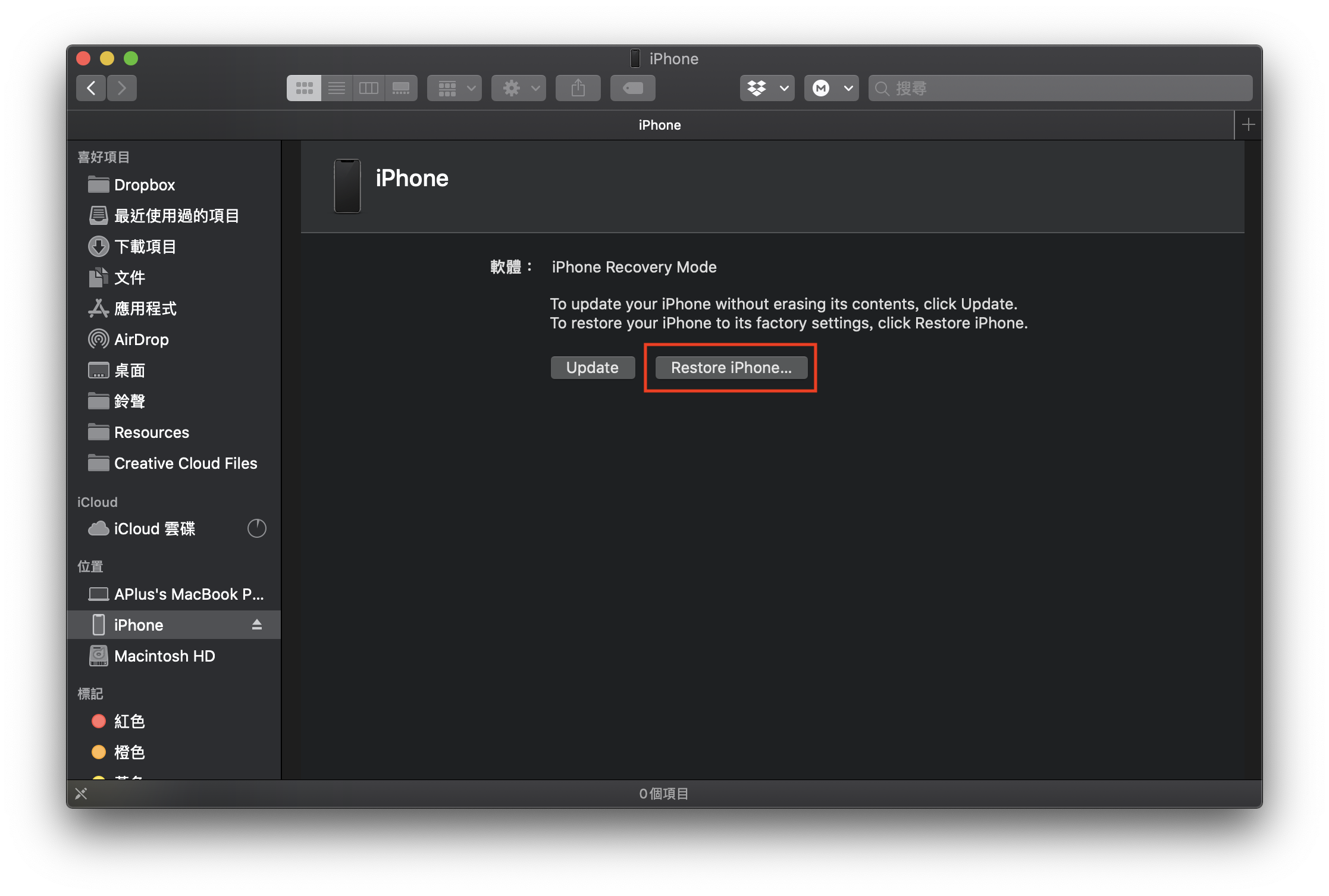The image size is (1329, 896).
Task: Click the 喜好項目 section header
Action: pyautogui.click(x=104, y=157)
